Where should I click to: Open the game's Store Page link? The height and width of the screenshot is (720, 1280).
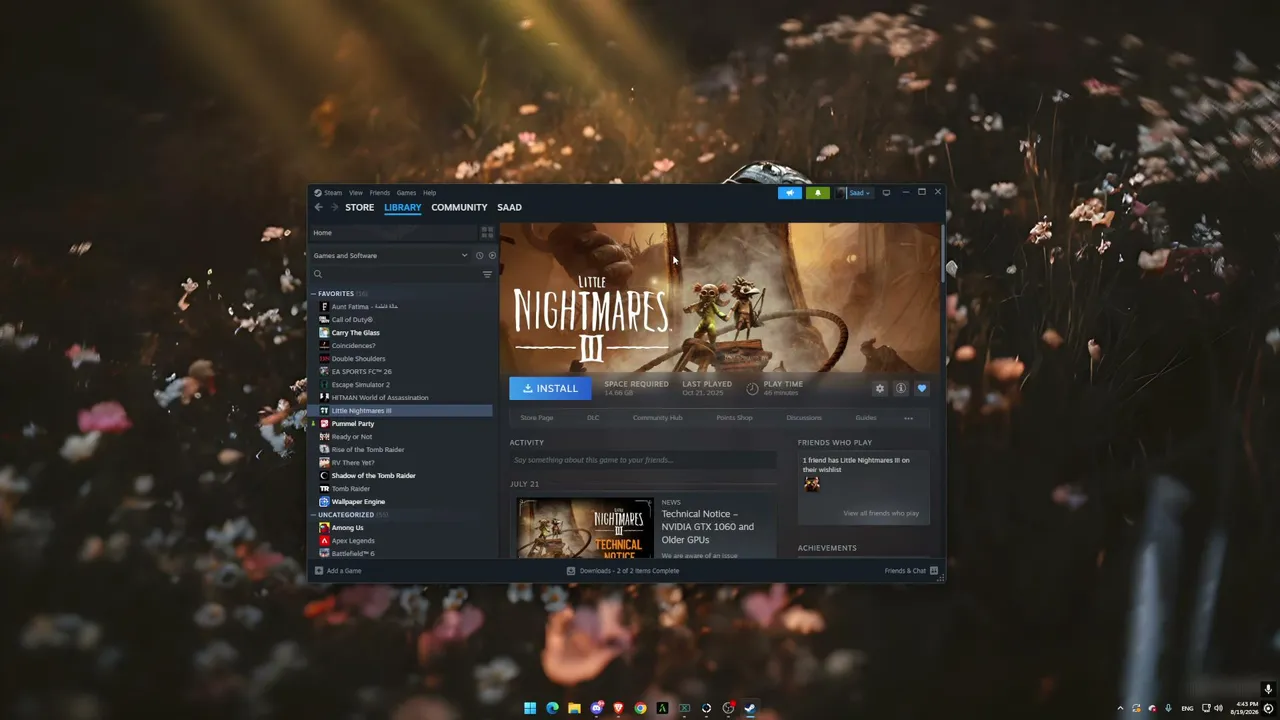(x=537, y=418)
